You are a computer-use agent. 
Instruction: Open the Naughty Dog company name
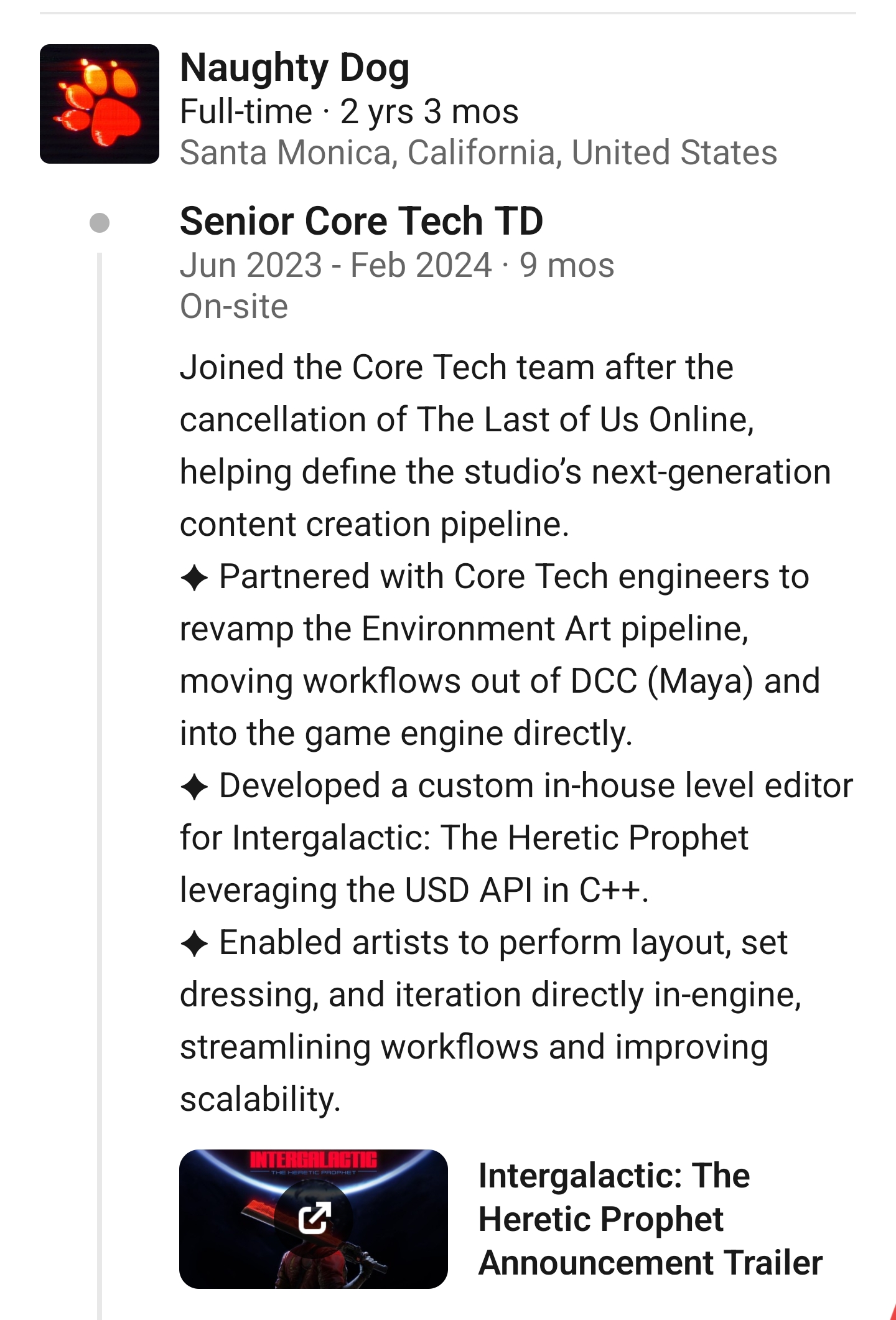[x=294, y=67]
